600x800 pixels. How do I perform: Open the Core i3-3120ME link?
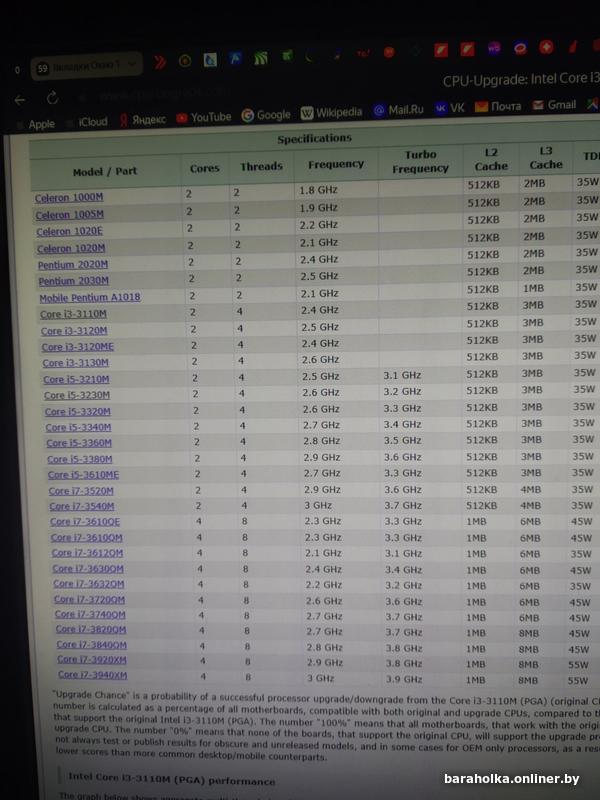[x=78, y=347]
